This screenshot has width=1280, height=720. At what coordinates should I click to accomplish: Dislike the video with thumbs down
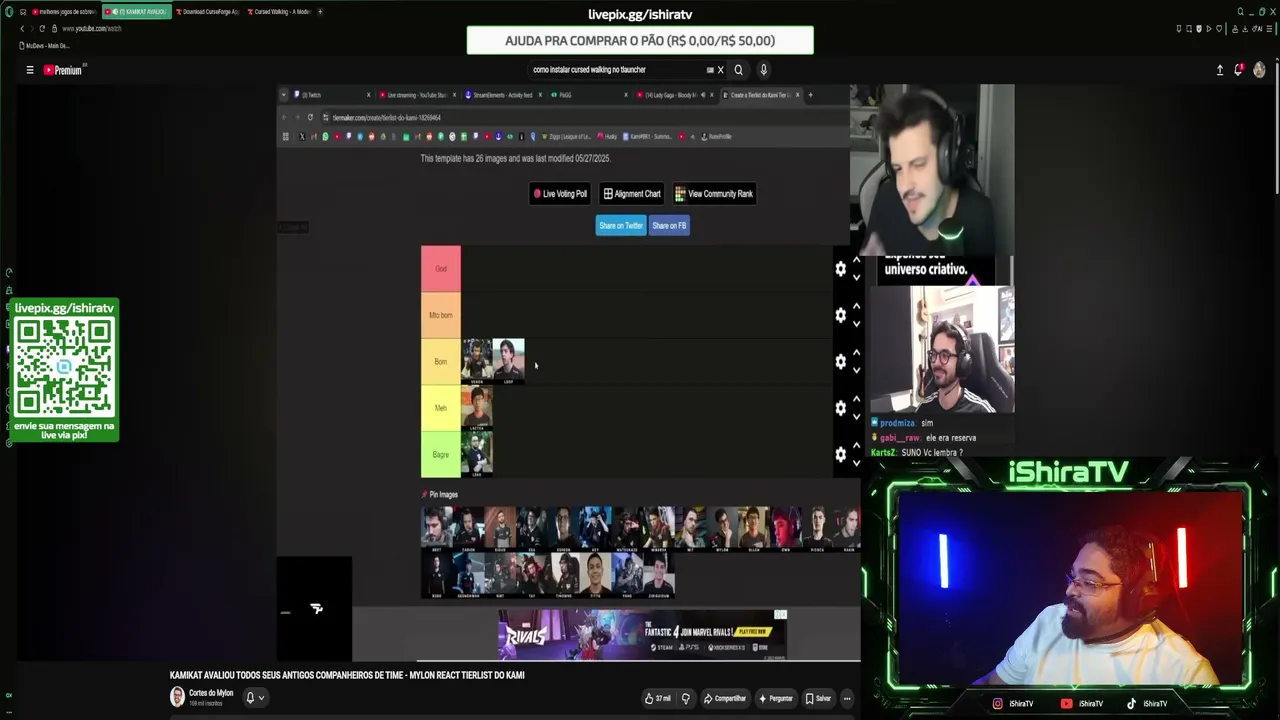point(685,698)
